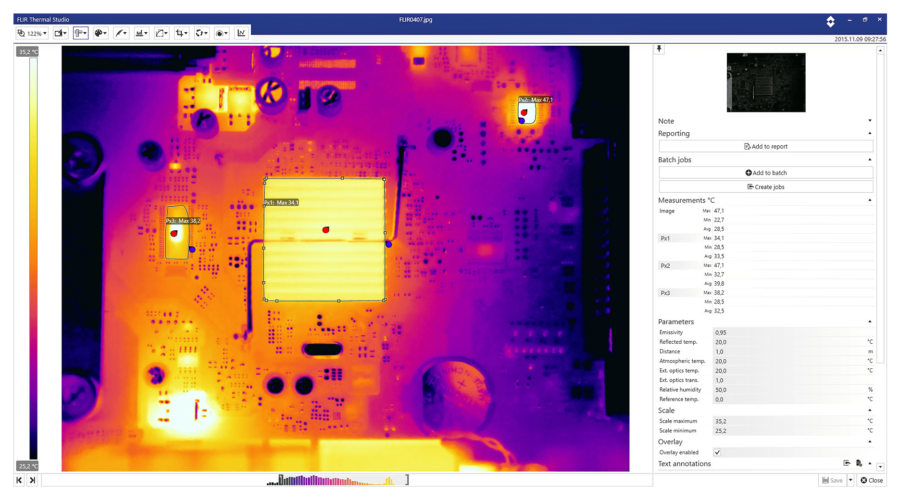This screenshot has width=900, height=500.
Task: Open the Save options dropdown arrow
Action: (851, 480)
